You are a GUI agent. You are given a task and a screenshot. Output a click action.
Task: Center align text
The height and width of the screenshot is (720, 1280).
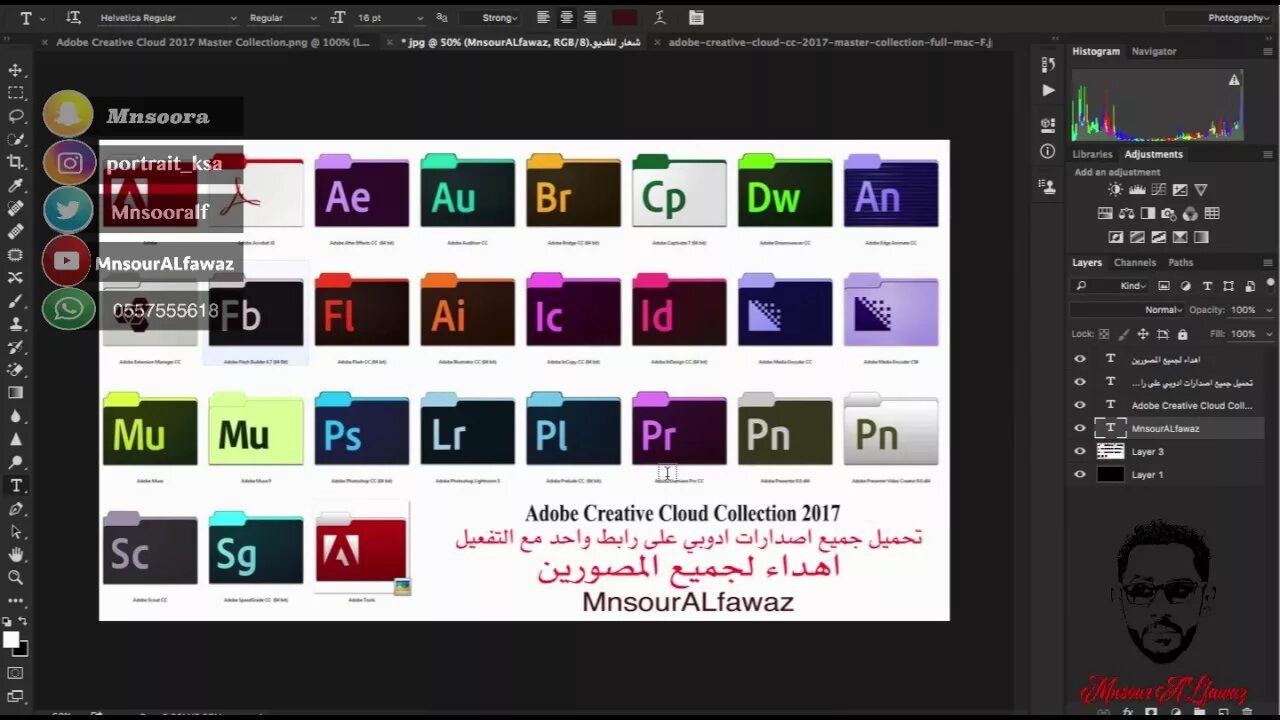[567, 18]
